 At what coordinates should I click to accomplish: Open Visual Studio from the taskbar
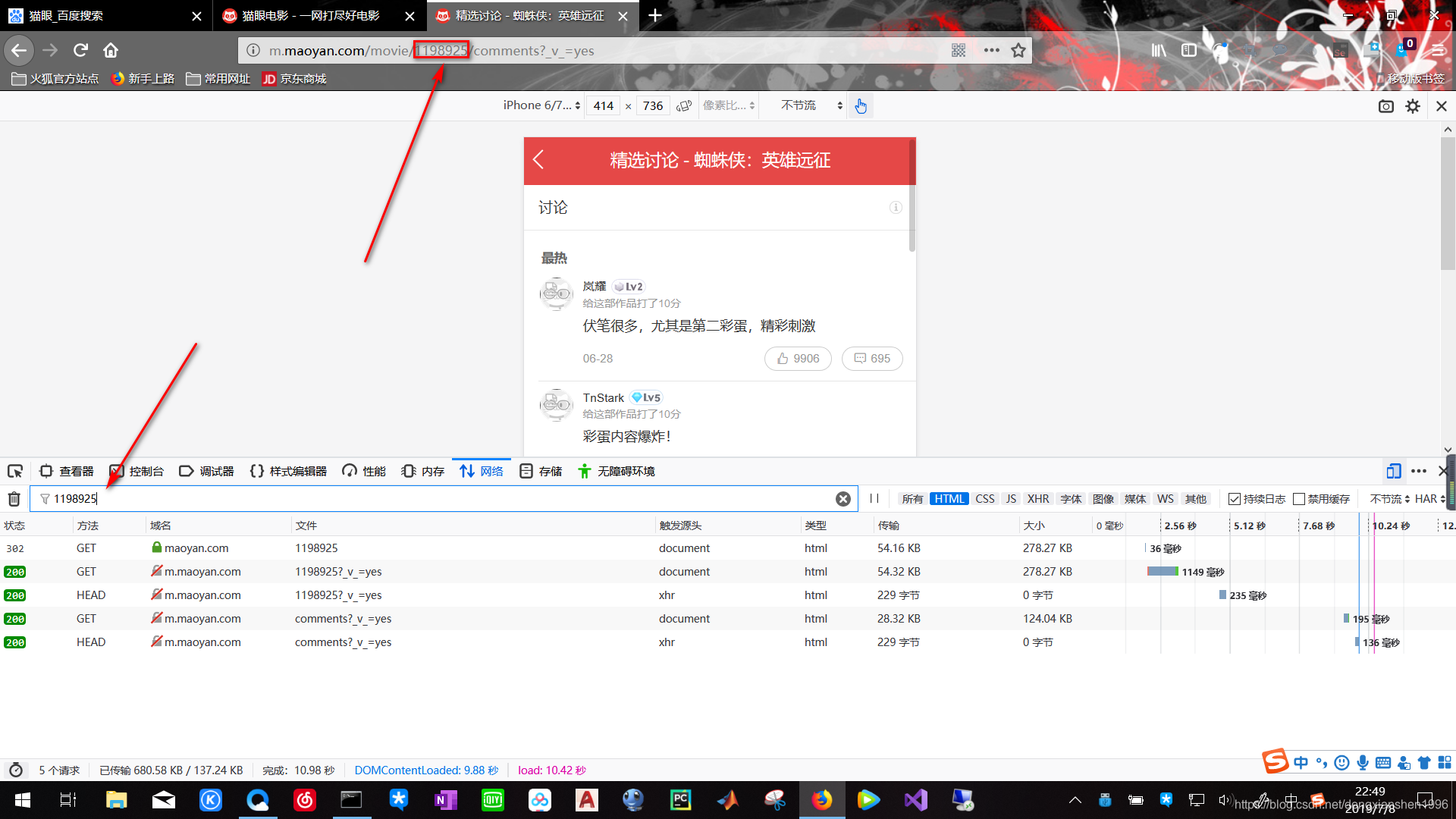pos(915,800)
